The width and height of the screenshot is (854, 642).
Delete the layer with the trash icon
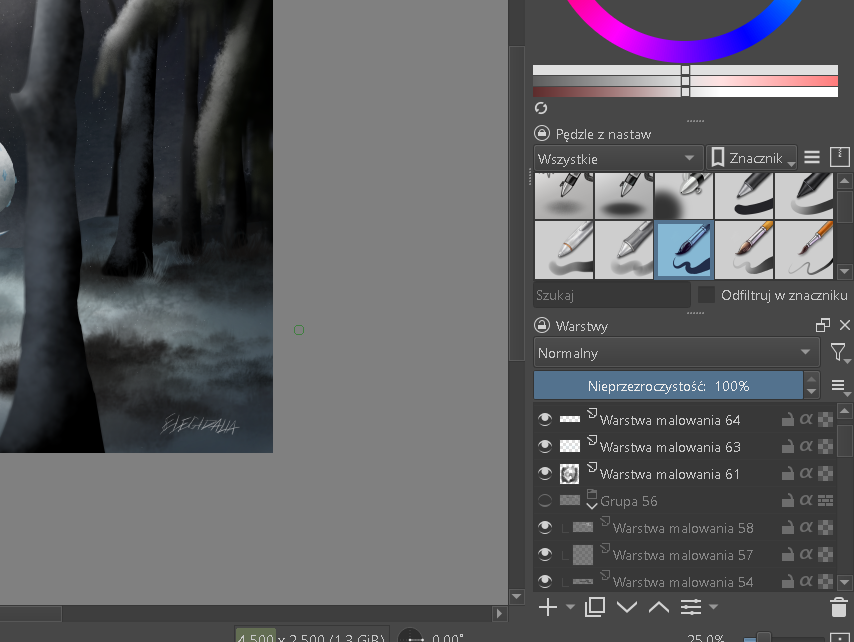point(838,607)
